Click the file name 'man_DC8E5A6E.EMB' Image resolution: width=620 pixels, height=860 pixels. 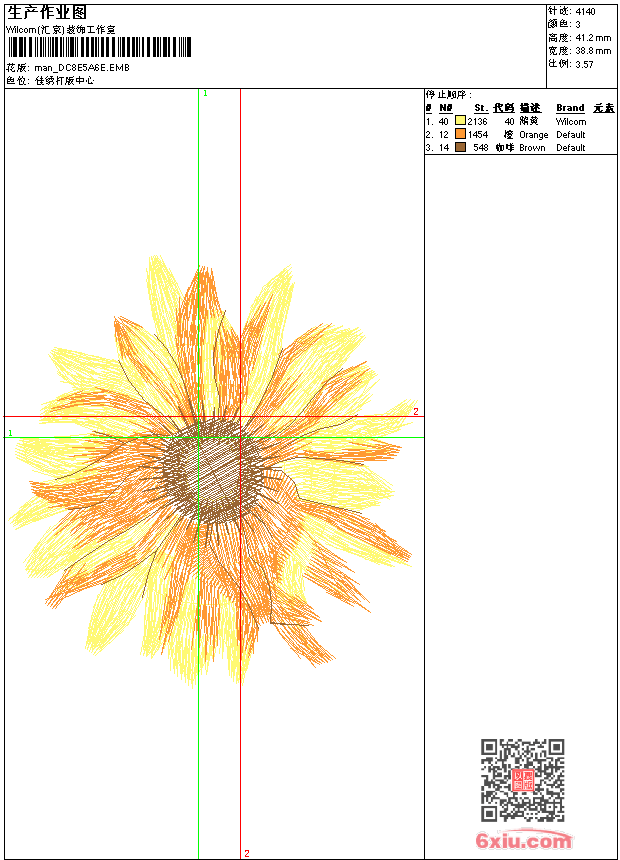tap(82, 67)
